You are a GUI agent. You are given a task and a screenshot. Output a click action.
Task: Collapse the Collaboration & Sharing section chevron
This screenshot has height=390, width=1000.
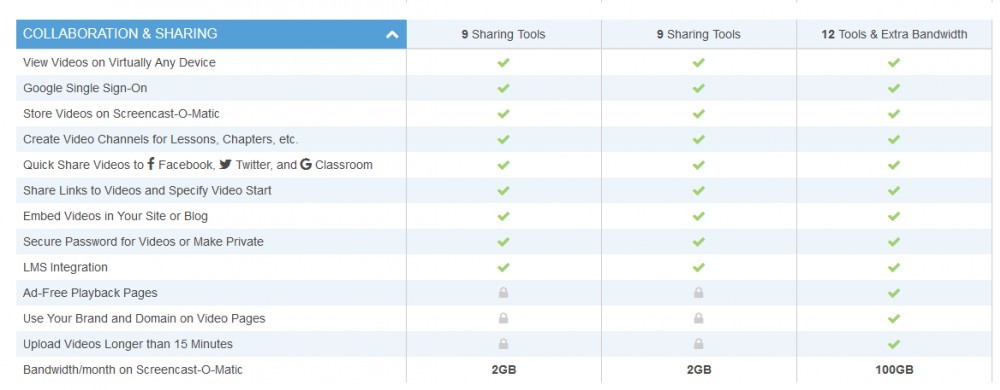[x=392, y=34]
